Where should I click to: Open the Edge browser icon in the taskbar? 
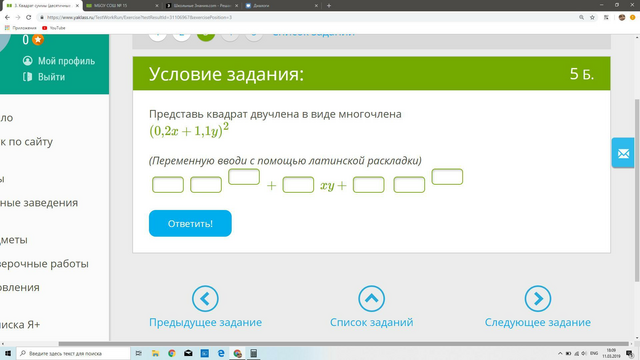[x=221, y=353]
